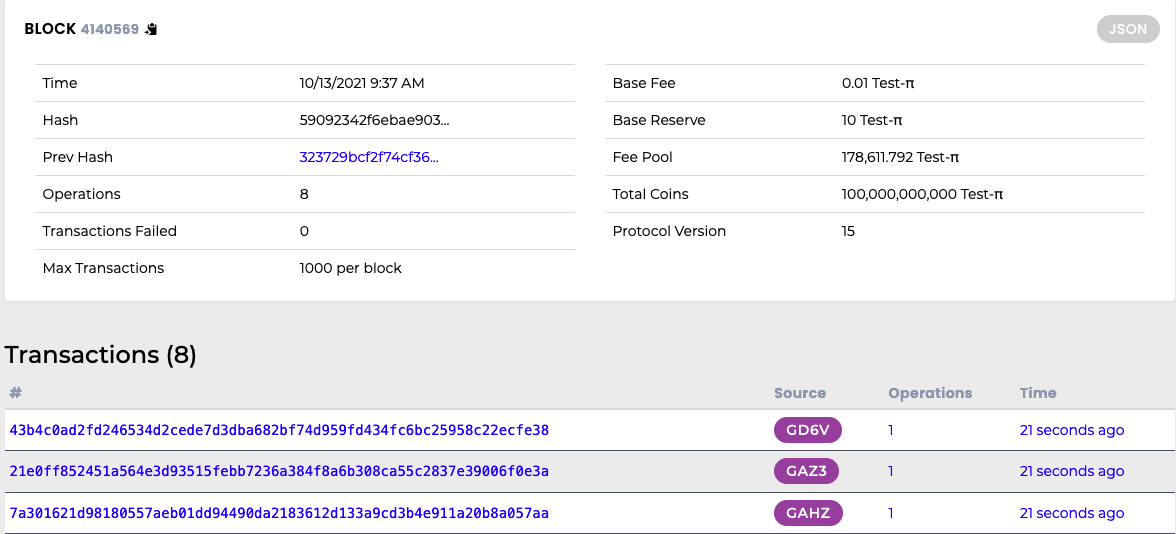
Task: Open the JSON view of this block
Action: (1128, 29)
